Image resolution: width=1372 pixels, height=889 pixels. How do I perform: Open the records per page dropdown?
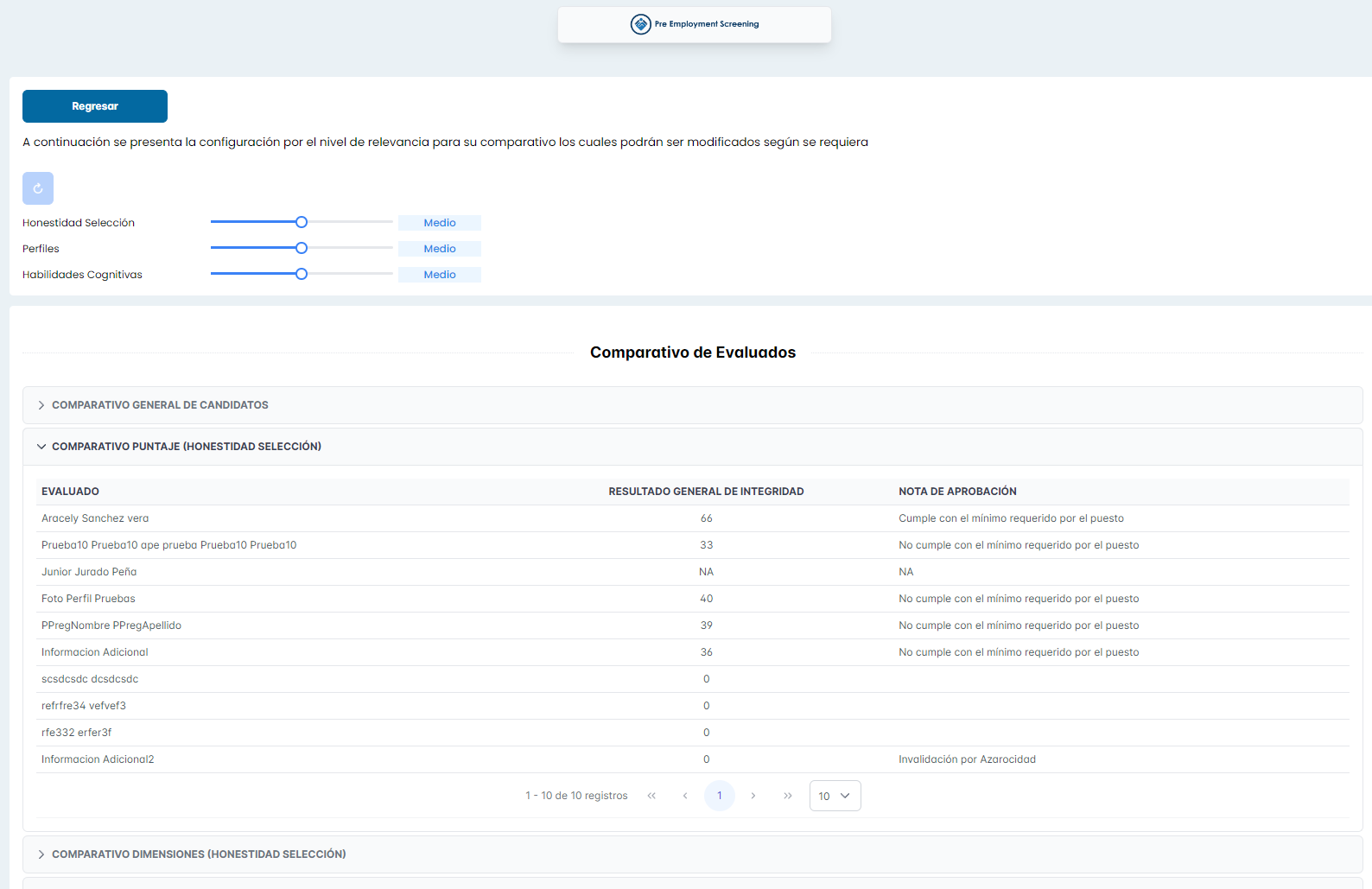835,796
